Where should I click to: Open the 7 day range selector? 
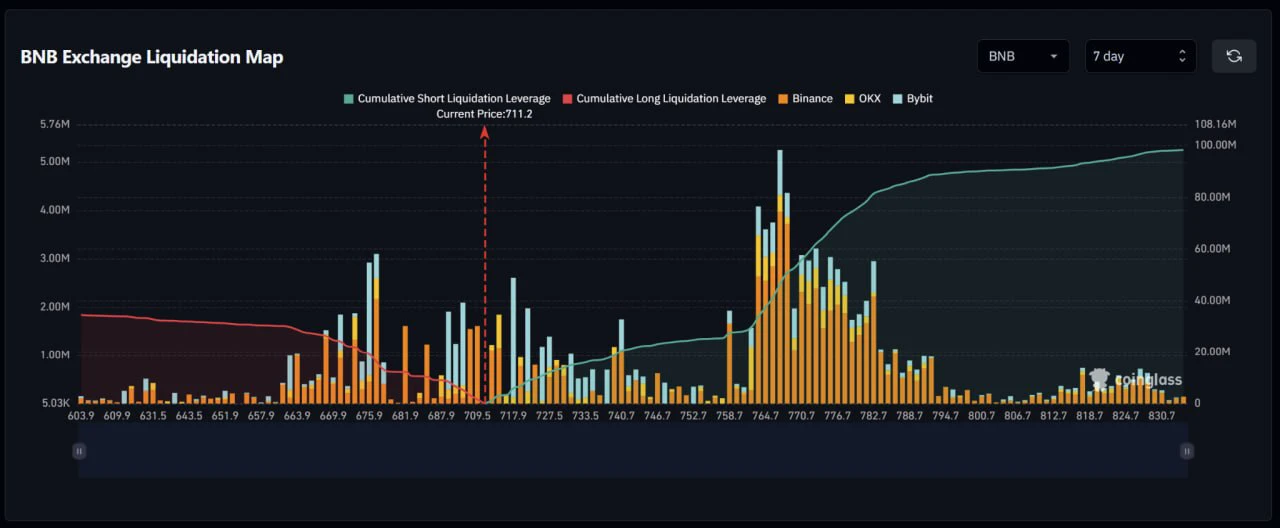[x=1140, y=56]
